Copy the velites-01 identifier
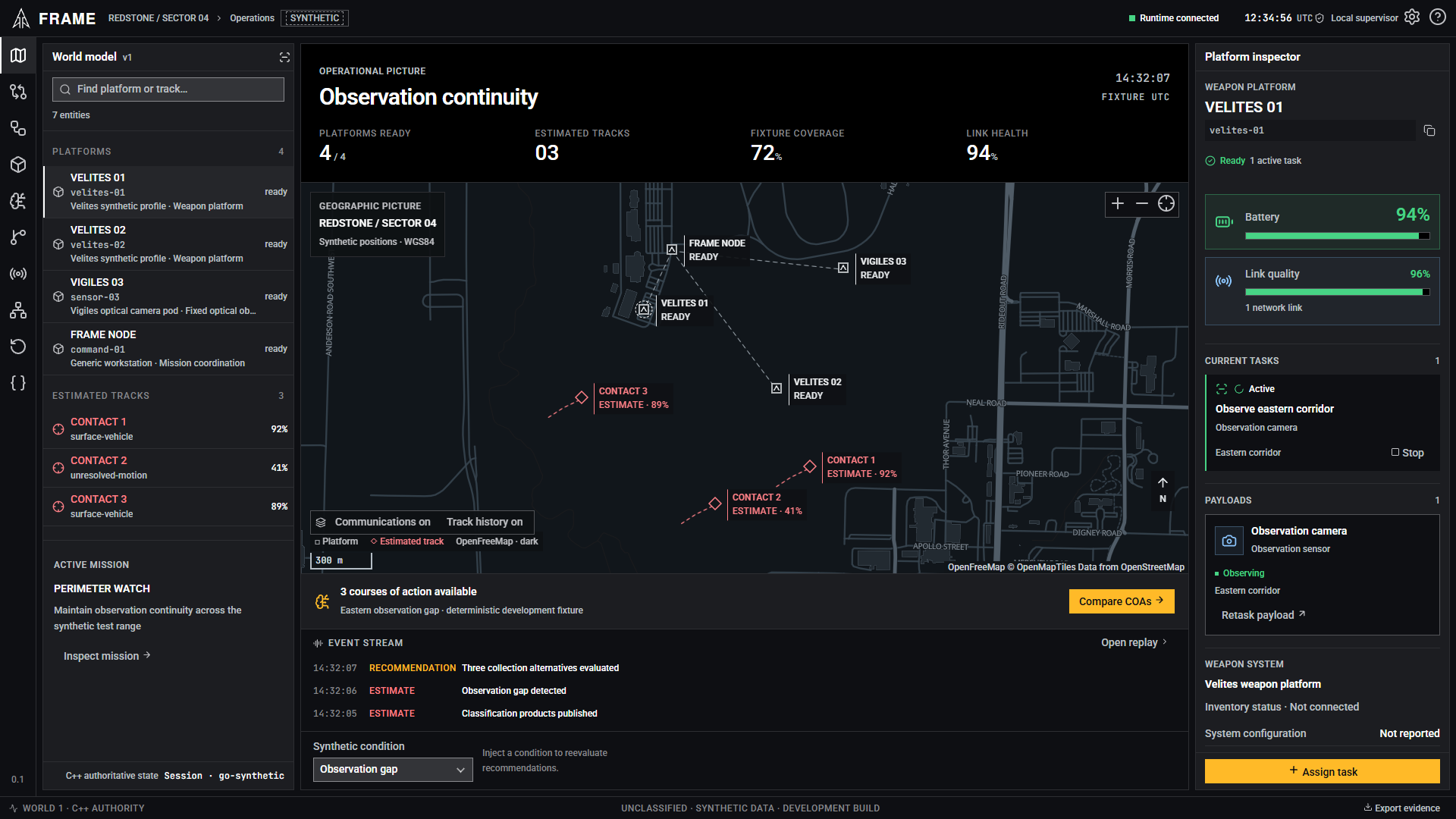 coord(1429,130)
